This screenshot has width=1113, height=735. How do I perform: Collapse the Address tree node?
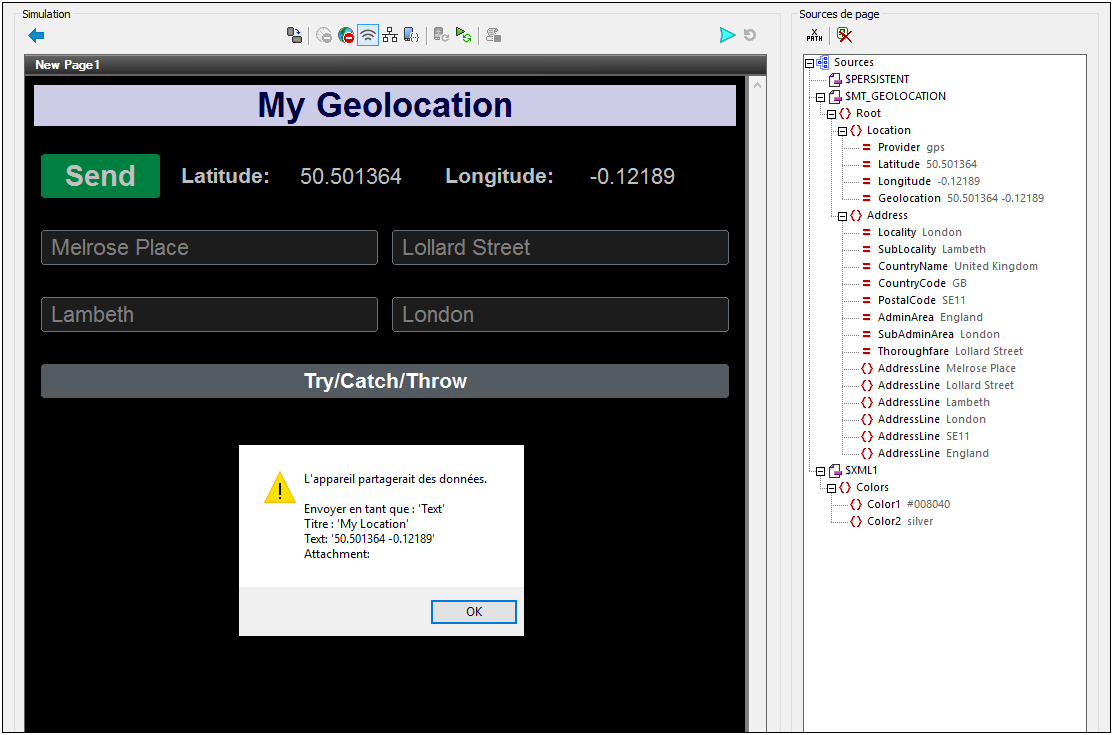tap(842, 216)
